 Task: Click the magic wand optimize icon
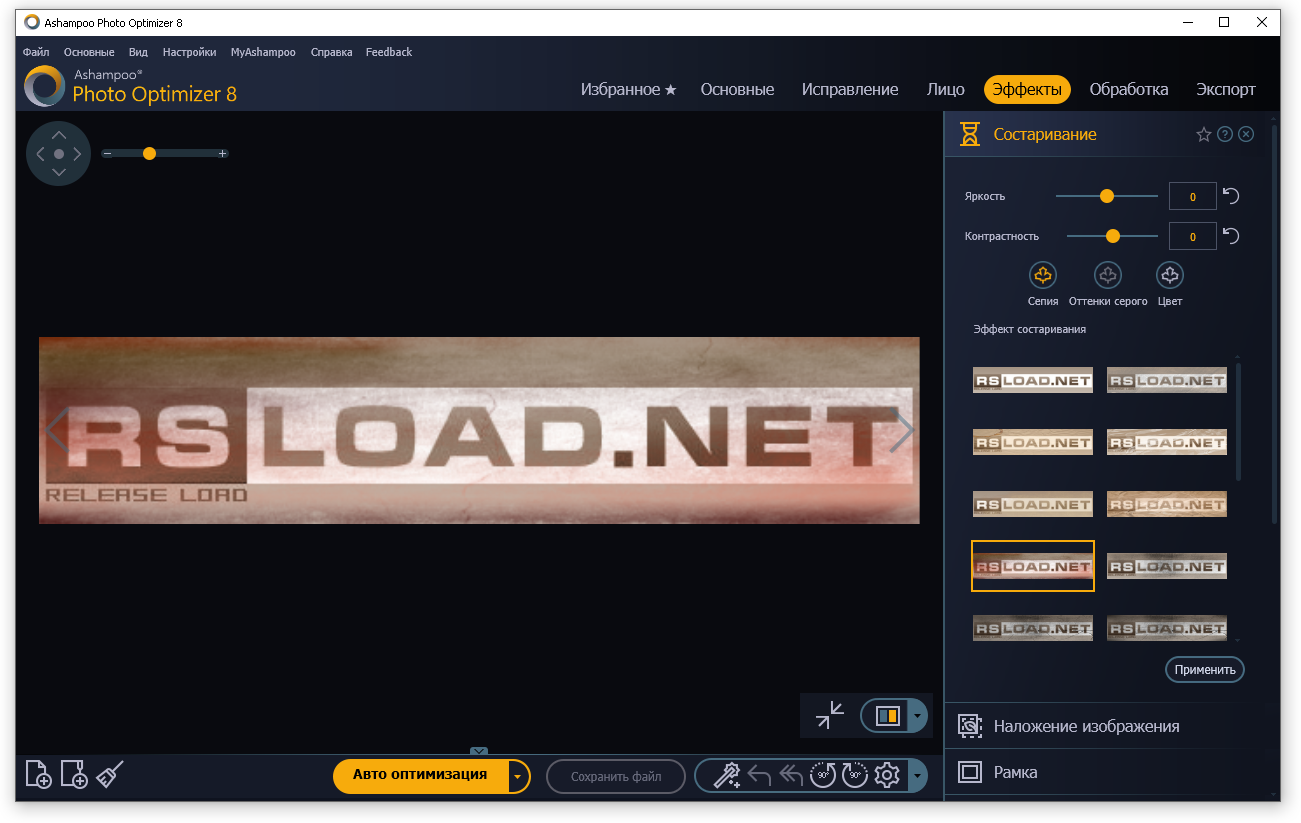click(x=727, y=776)
